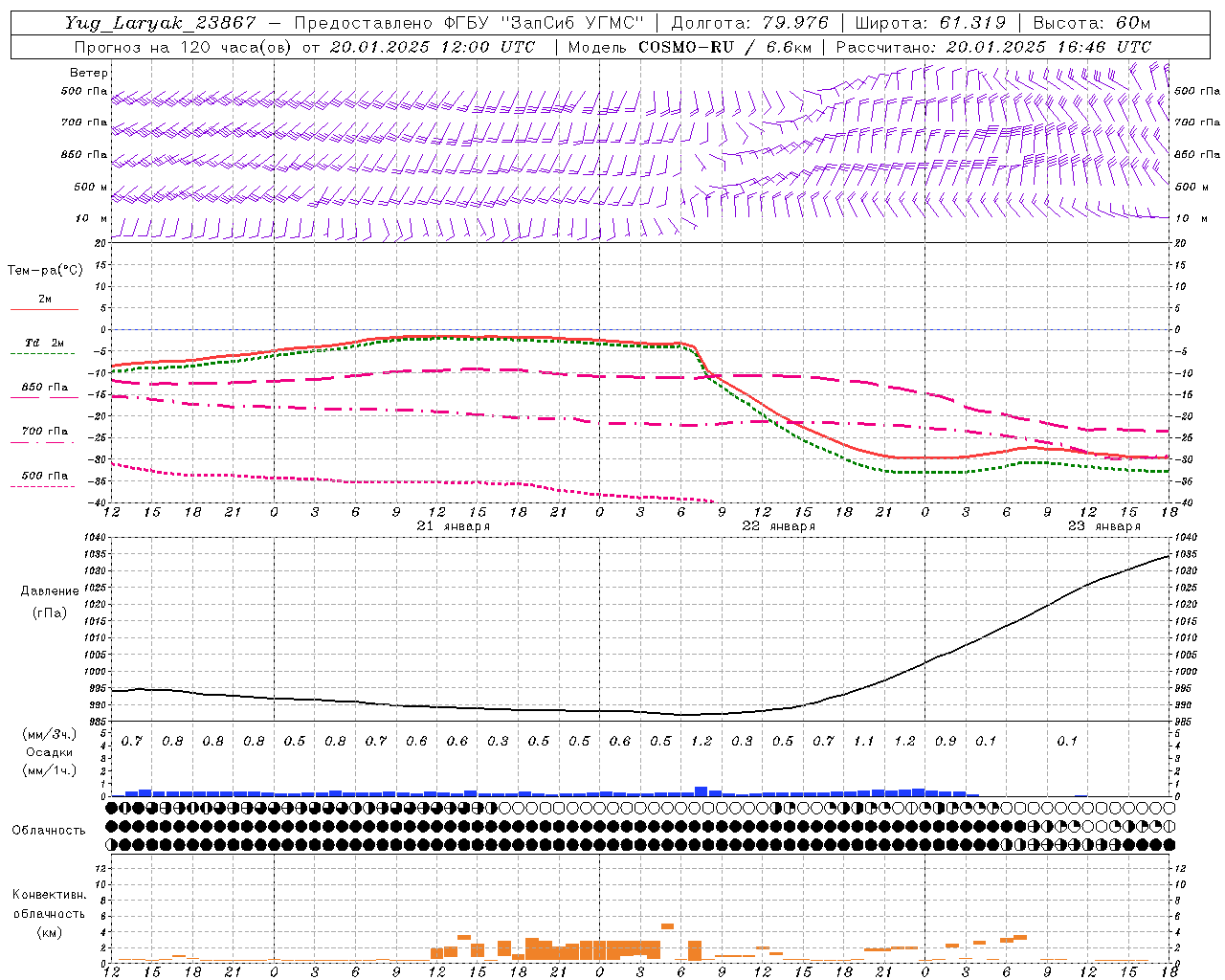Click the station name Yug_Laryak_23867
Viewport: 1225px width, 980px height.
point(161,23)
